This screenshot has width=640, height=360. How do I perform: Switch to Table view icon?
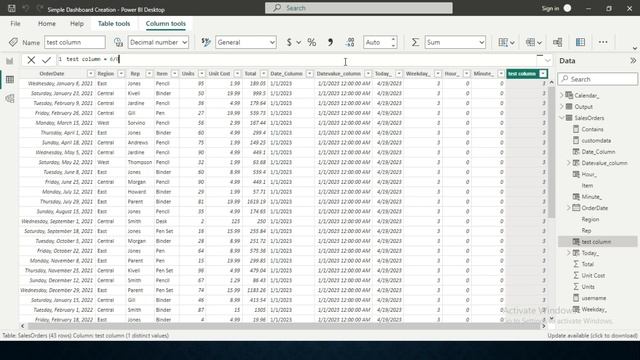(10, 80)
